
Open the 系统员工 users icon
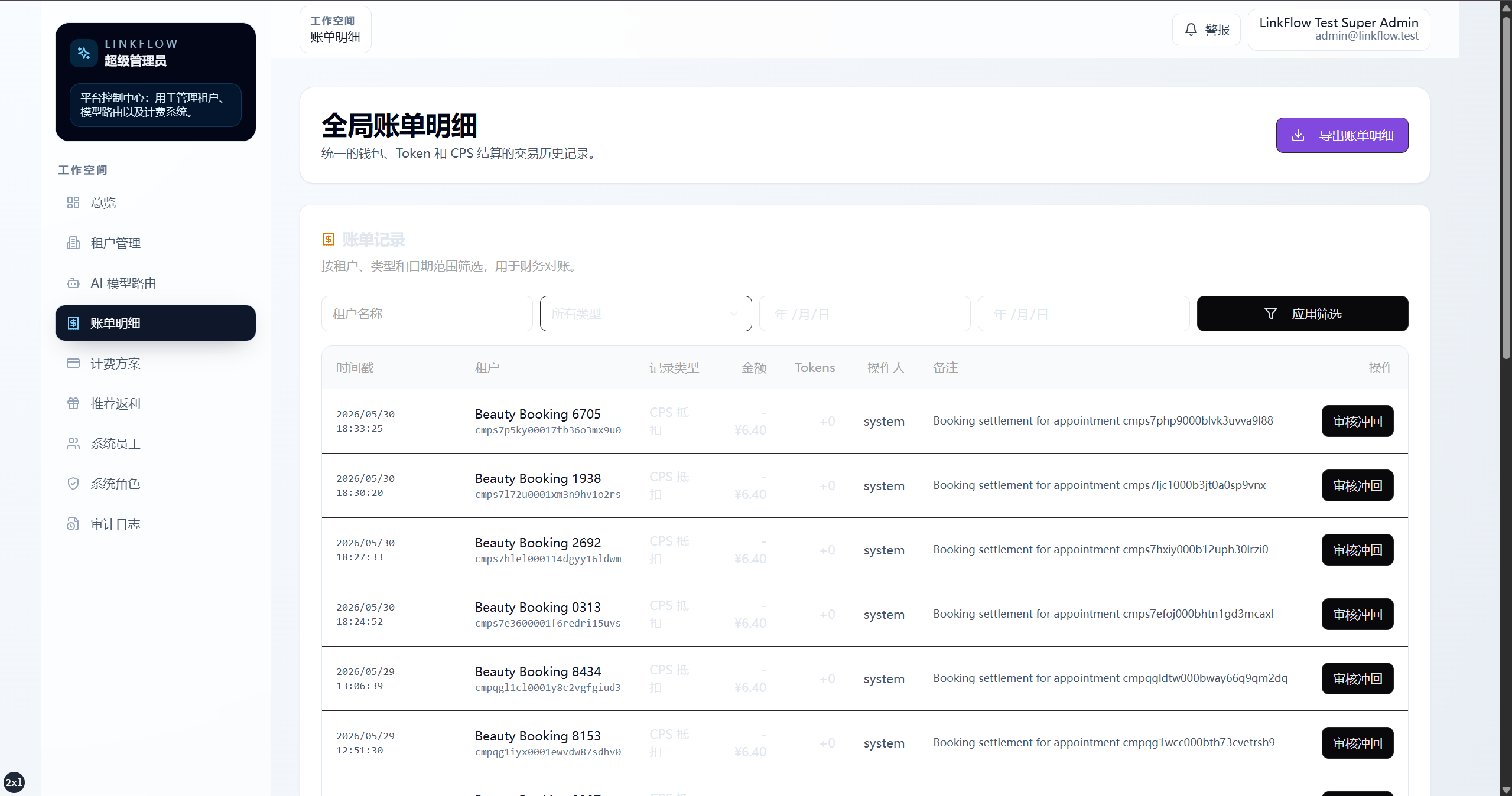pyautogui.click(x=73, y=443)
